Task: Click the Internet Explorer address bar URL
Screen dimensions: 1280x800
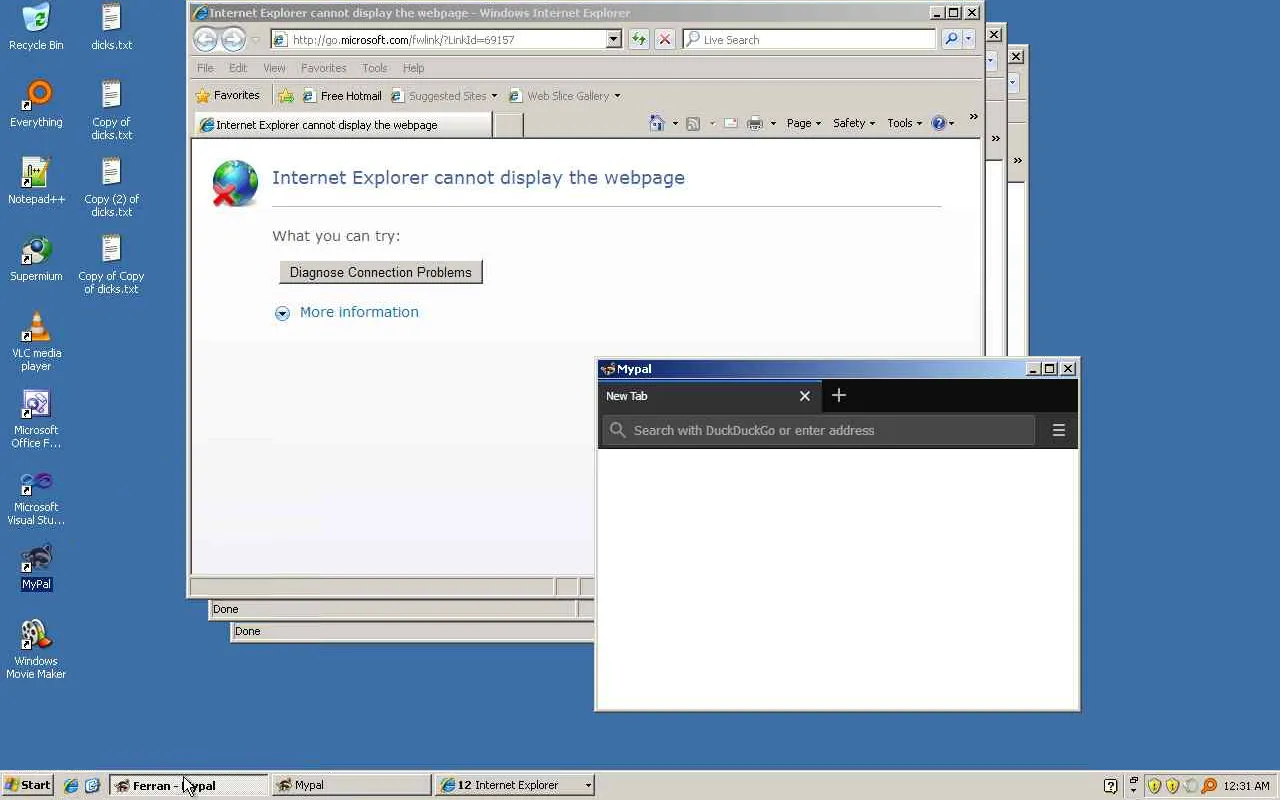Action: tap(438, 40)
